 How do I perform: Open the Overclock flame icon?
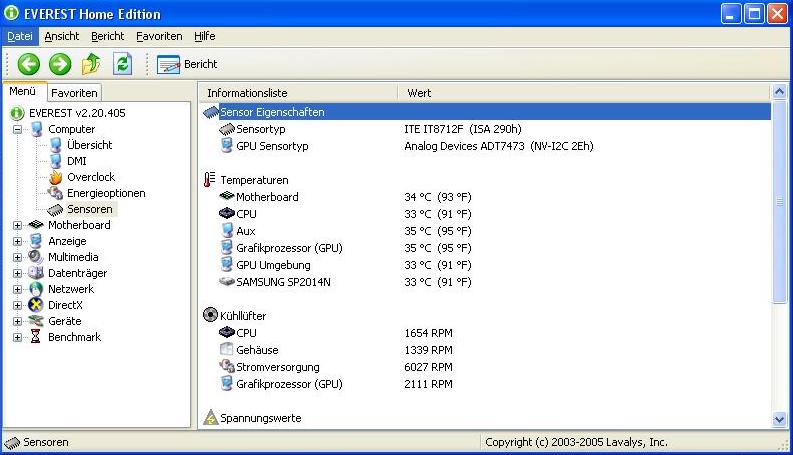pos(56,177)
